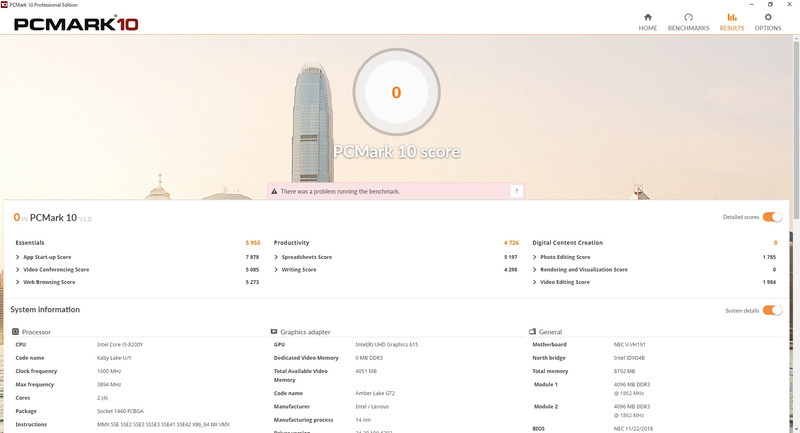This screenshot has width=800, height=433.
Task: Click the Video Conferencing score value 5 085
Action: [x=252, y=269]
